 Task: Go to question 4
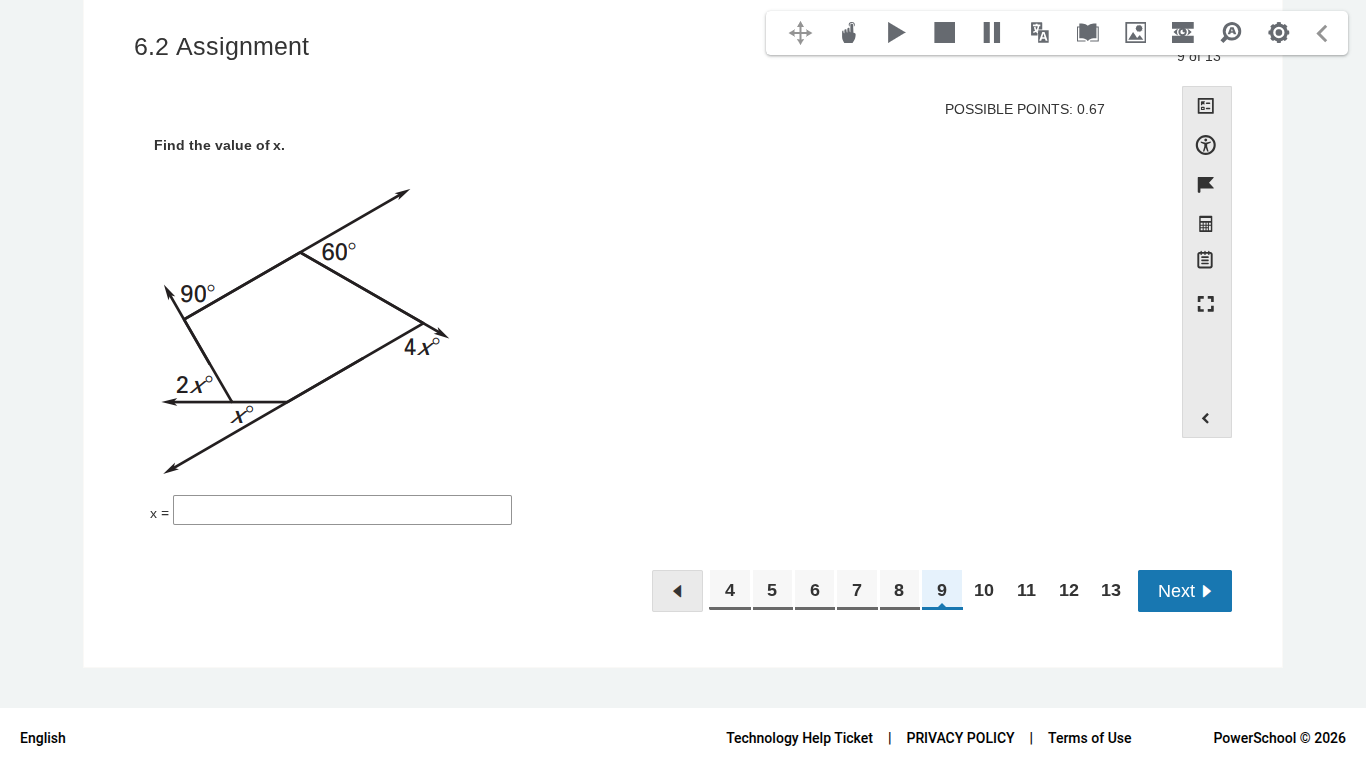point(729,590)
